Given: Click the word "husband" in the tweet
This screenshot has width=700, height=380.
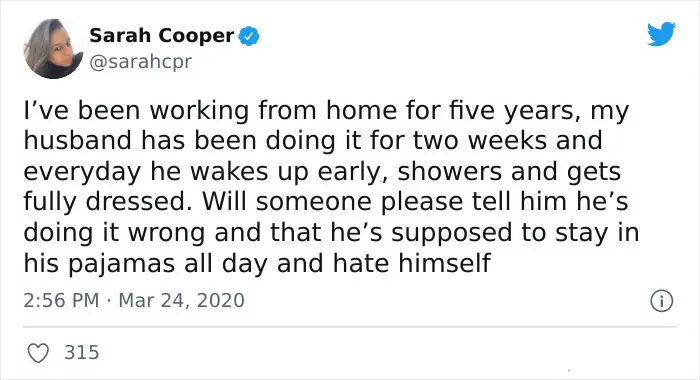Looking at the screenshot, I should click(x=78, y=140).
